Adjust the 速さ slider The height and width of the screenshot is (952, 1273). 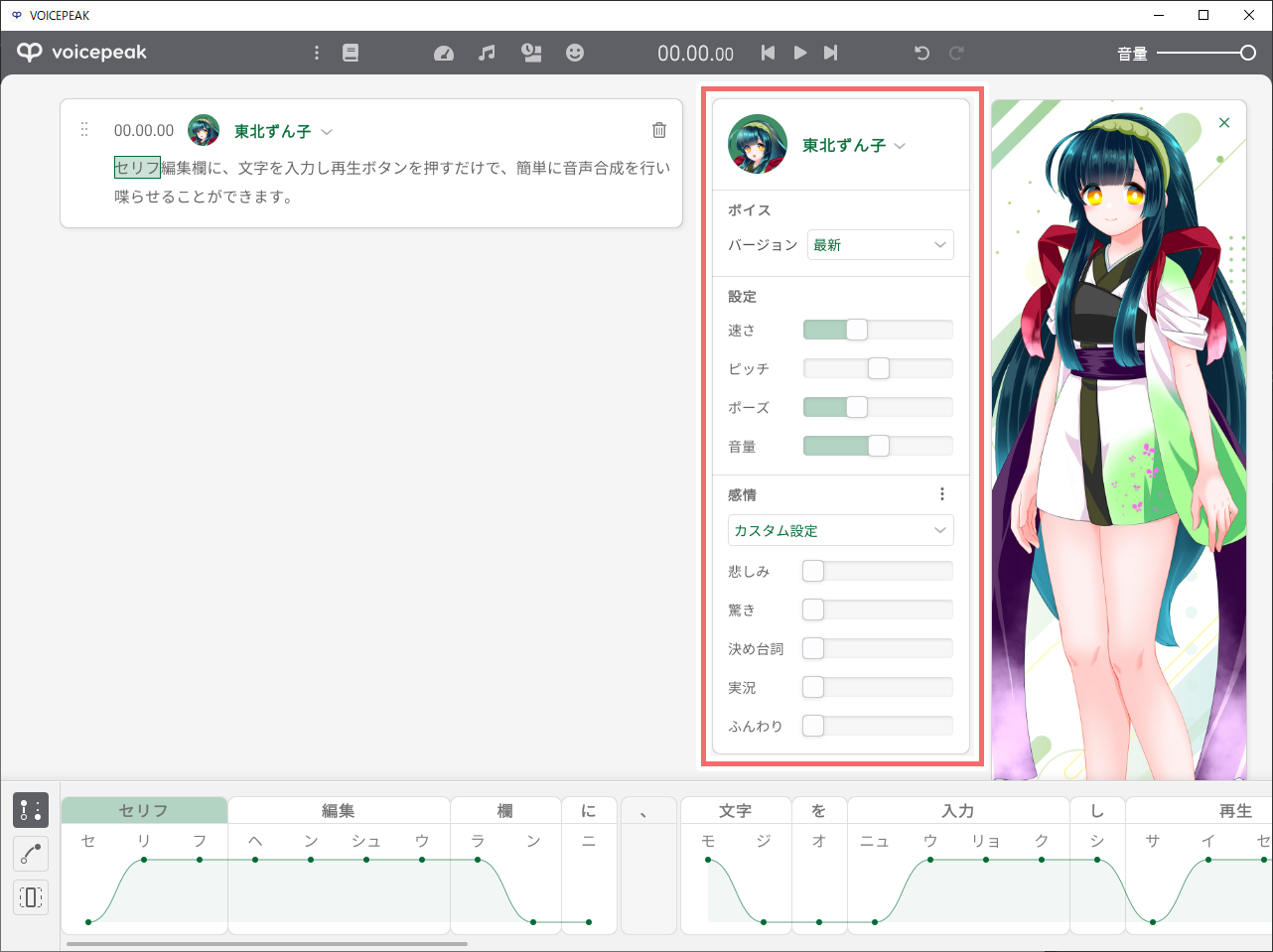coord(878,330)
